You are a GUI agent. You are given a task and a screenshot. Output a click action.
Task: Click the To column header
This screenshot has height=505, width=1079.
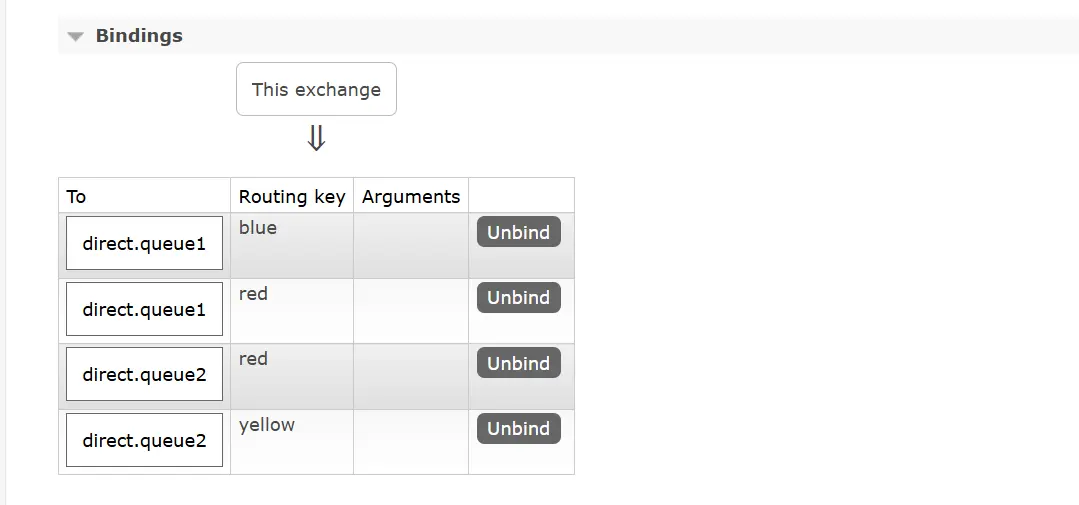tap(77, 196)
